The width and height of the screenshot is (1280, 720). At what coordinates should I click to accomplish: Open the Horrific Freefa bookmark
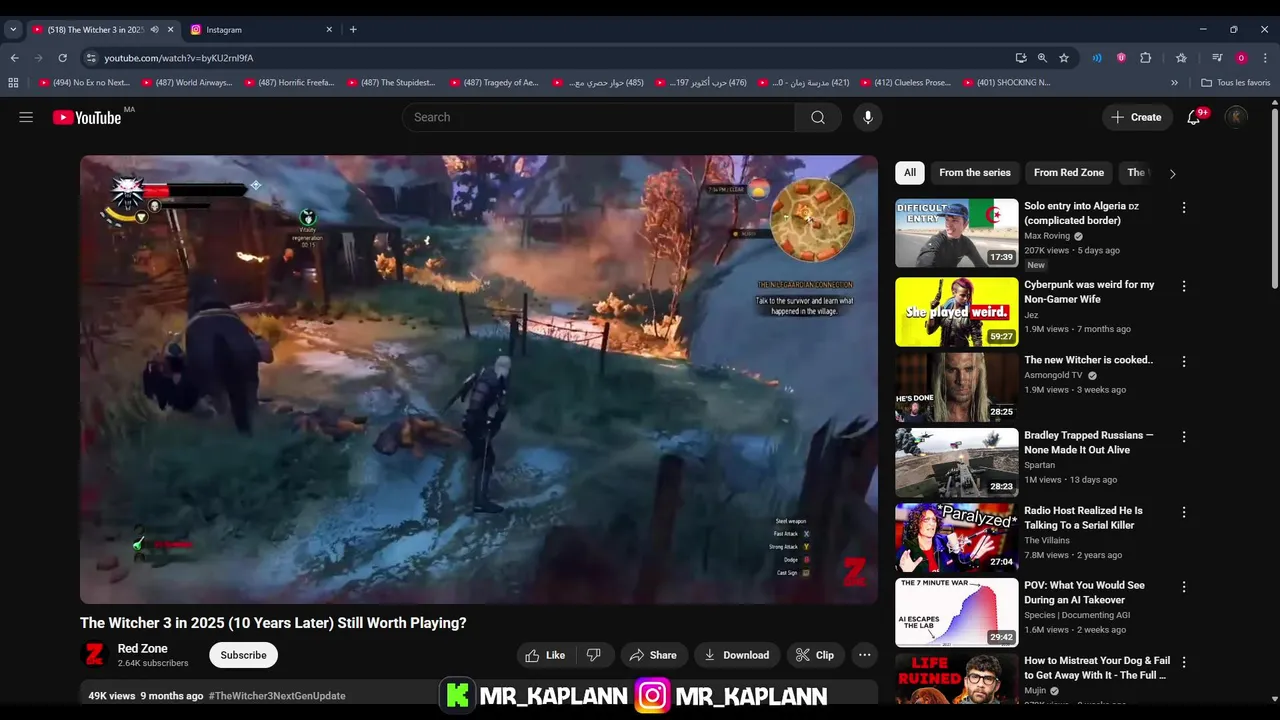[290, 83]
